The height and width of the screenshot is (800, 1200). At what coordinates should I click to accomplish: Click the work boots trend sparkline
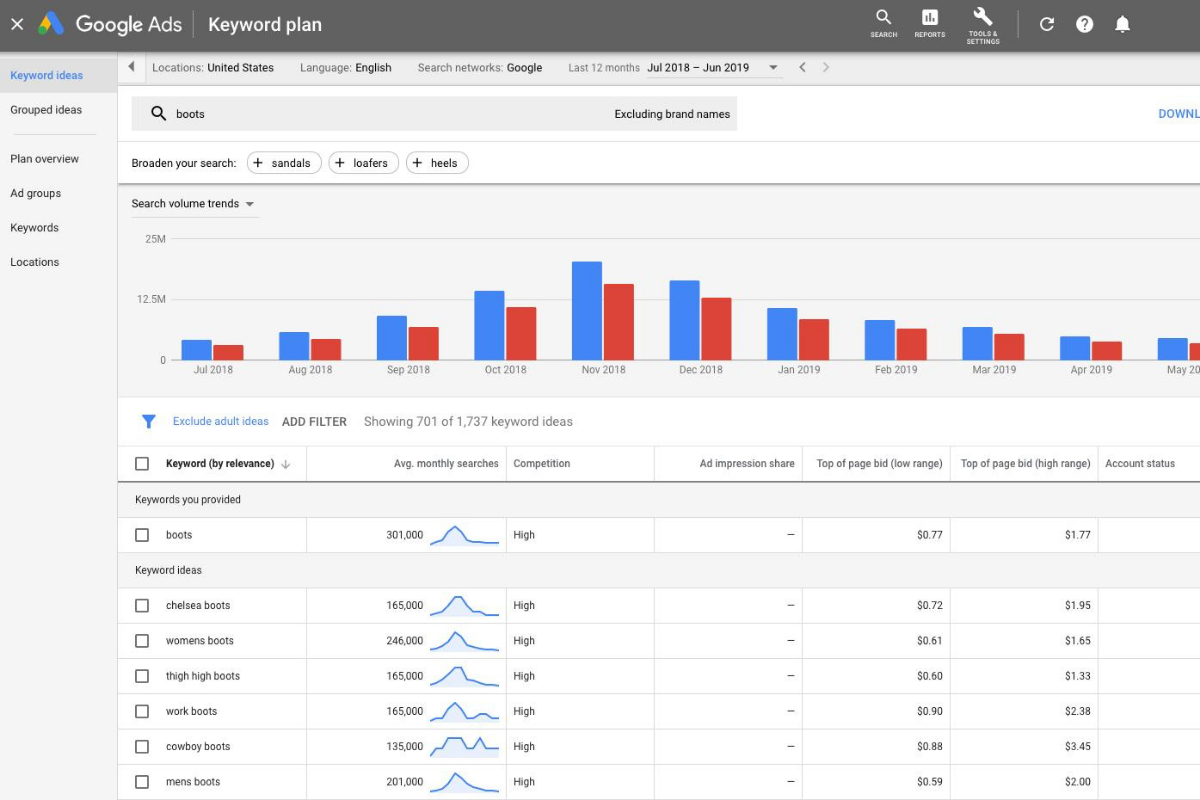pos(464,711)
